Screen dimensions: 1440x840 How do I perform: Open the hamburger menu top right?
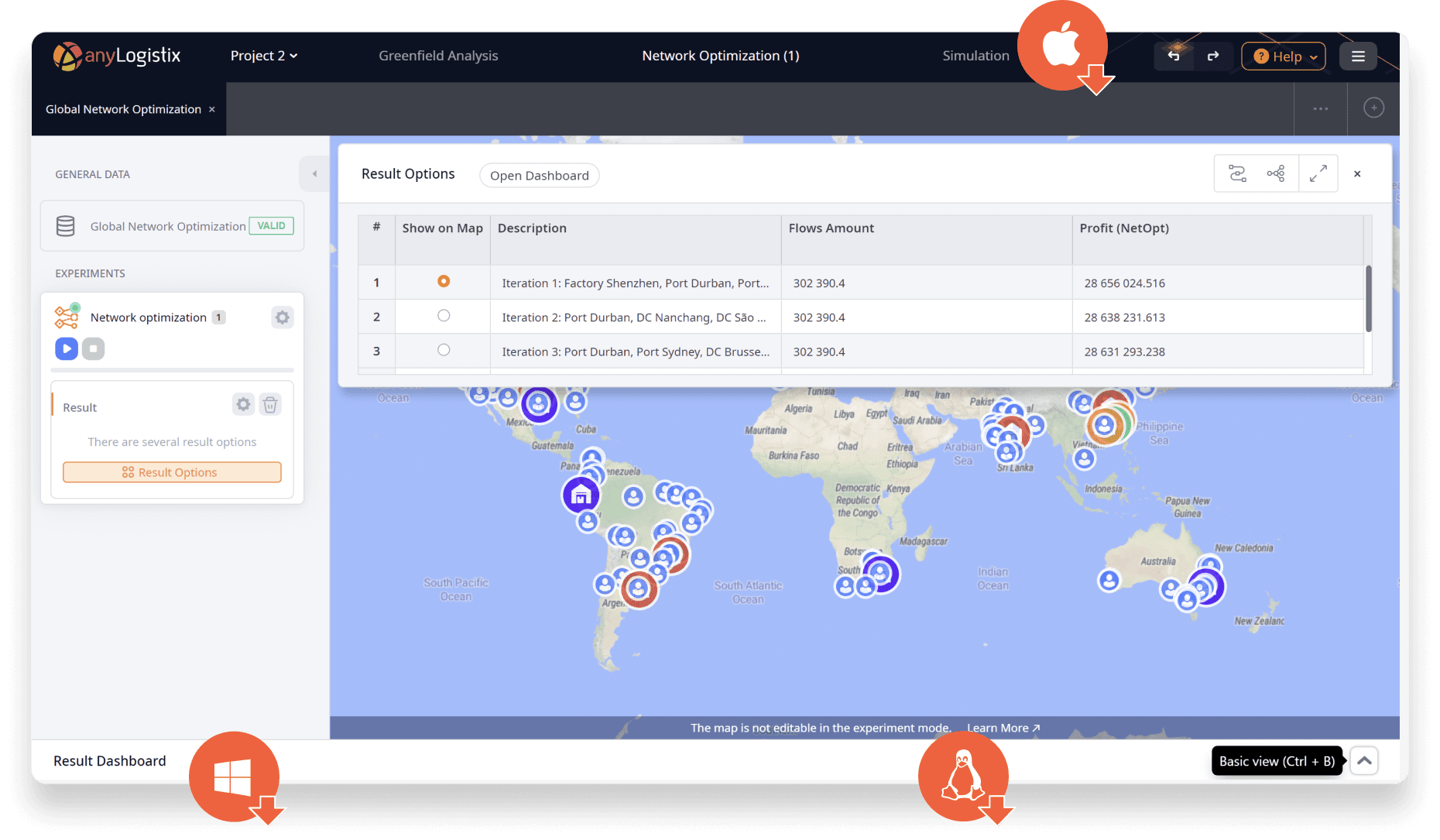click(1358, 56)
